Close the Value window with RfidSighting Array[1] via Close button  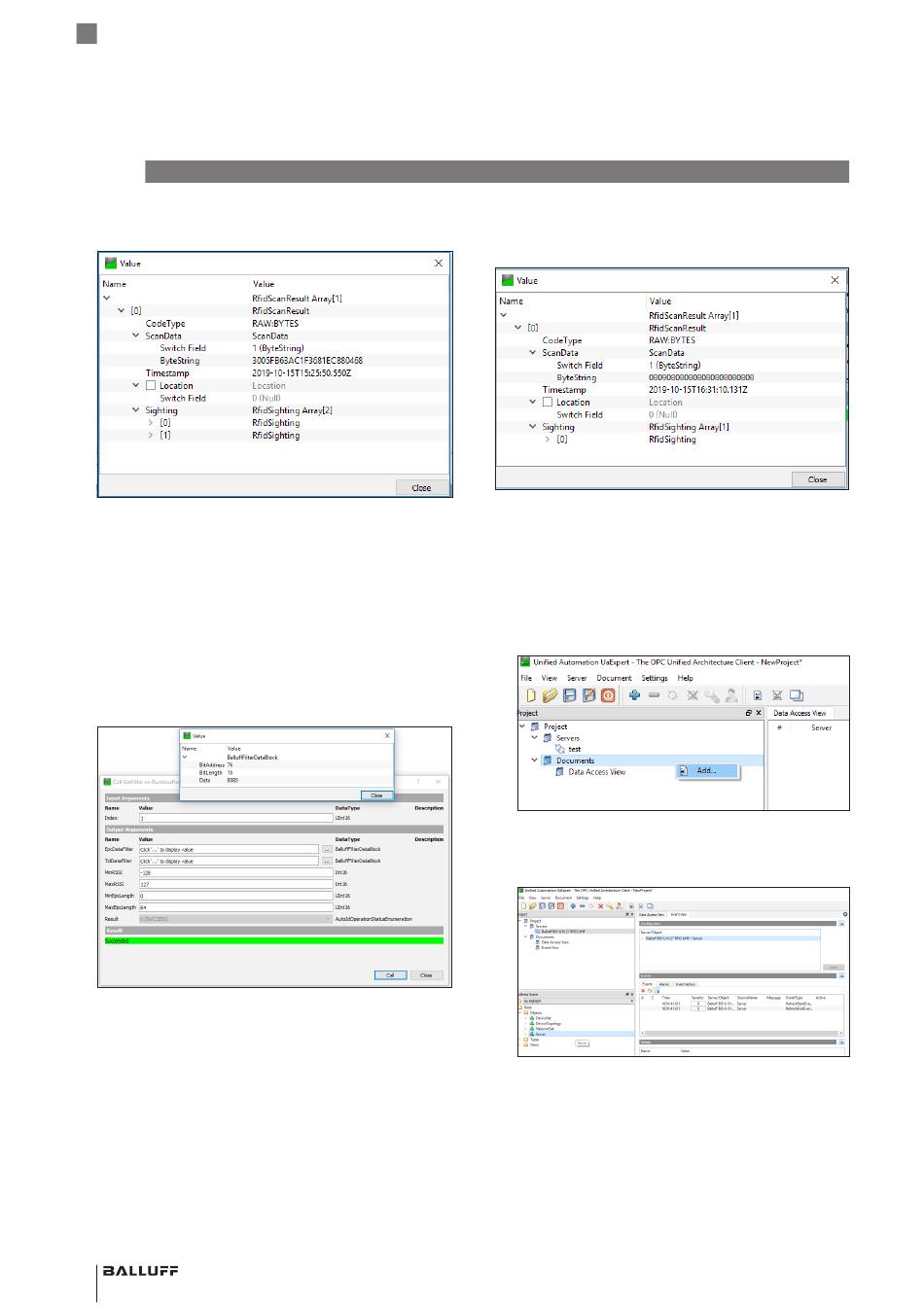tap(817, 479)
